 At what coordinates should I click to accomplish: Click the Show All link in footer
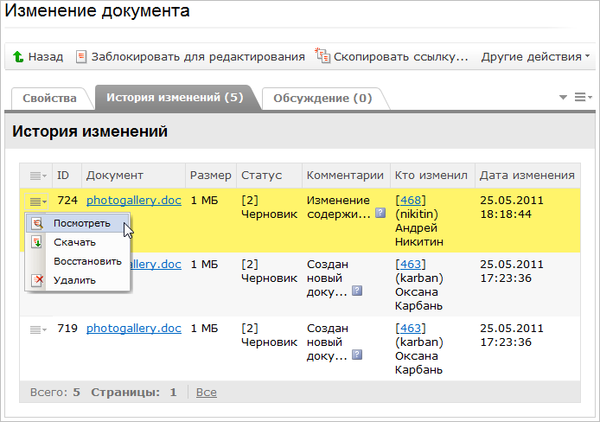(x=206, y=392)
